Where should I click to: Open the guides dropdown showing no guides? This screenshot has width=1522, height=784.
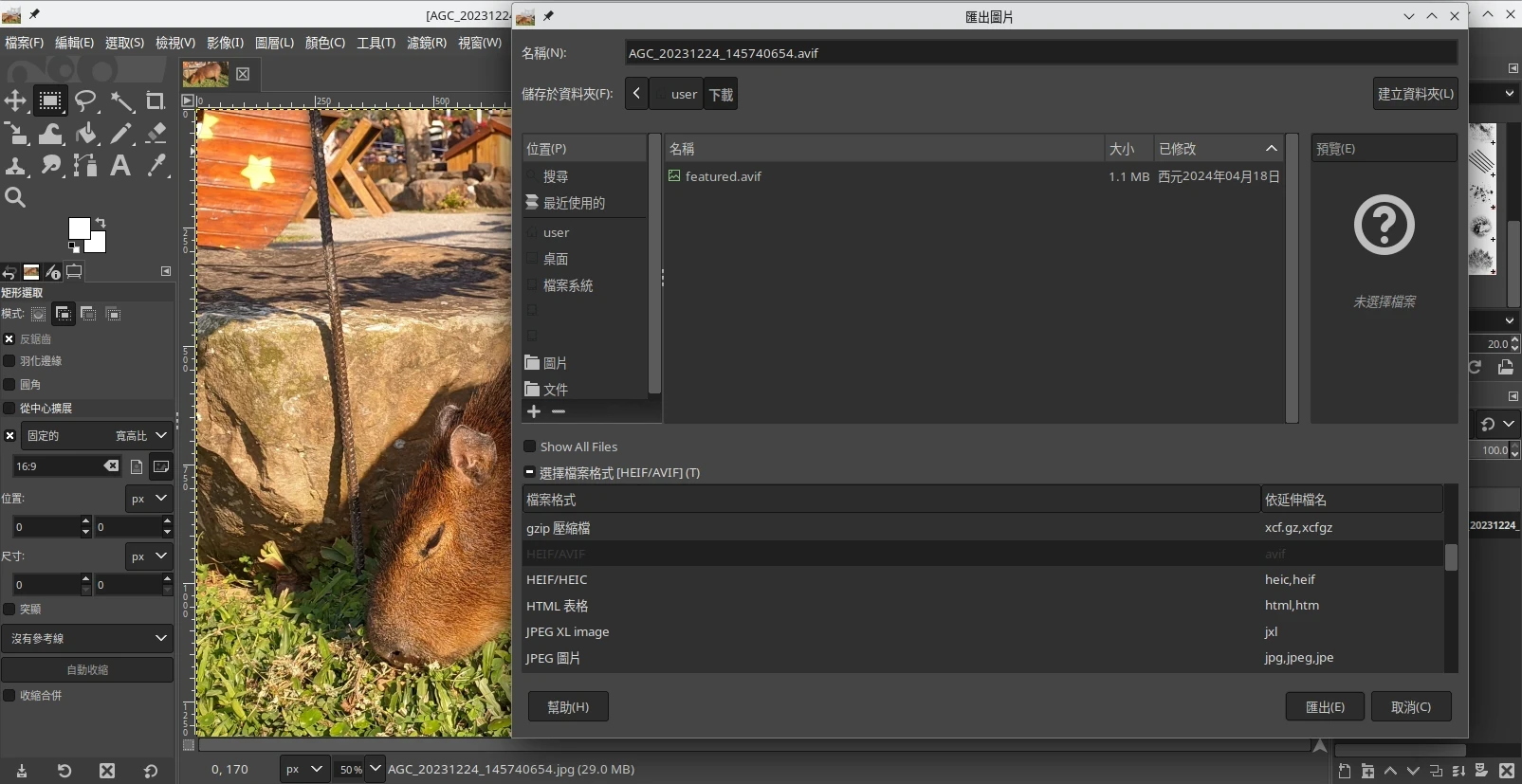point(87,639)
